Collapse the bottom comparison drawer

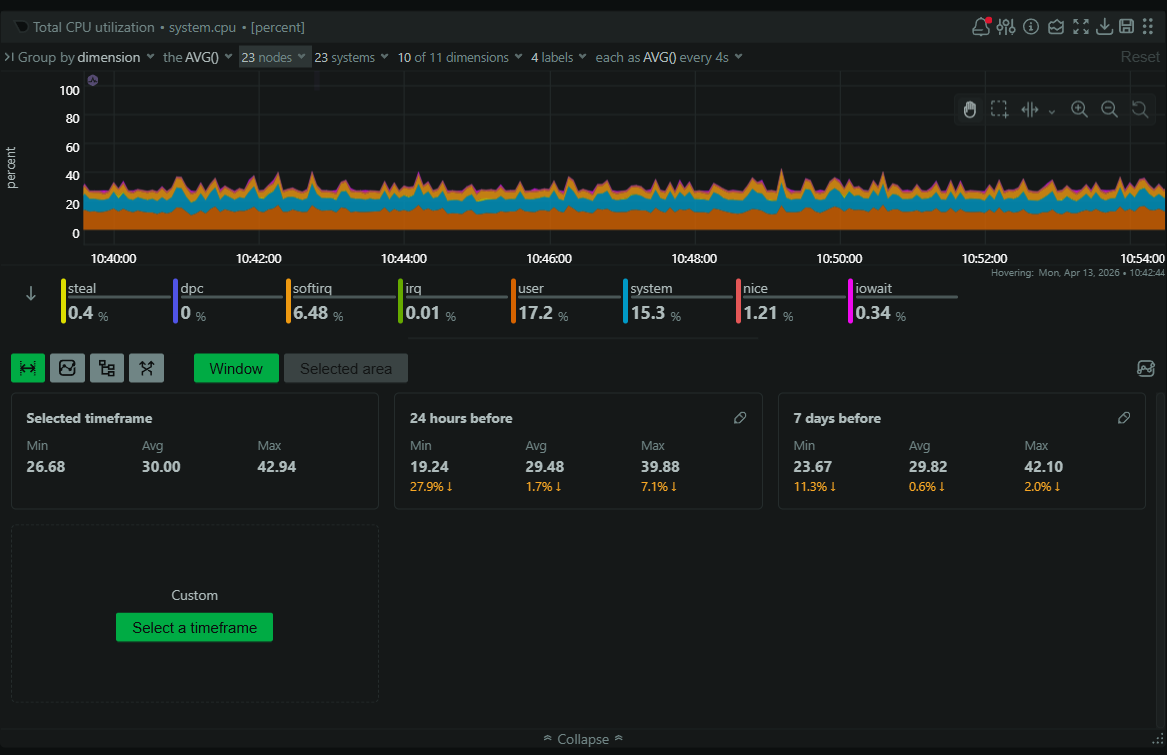coord(582,739)
